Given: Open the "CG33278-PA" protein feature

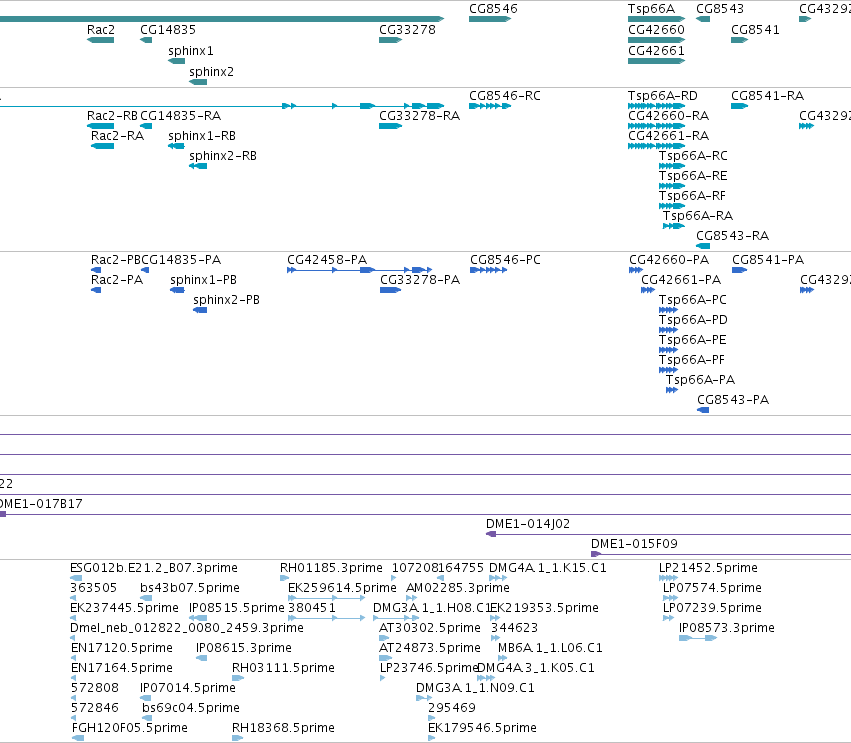Looking at the screenshot, I should coord(420,281).
